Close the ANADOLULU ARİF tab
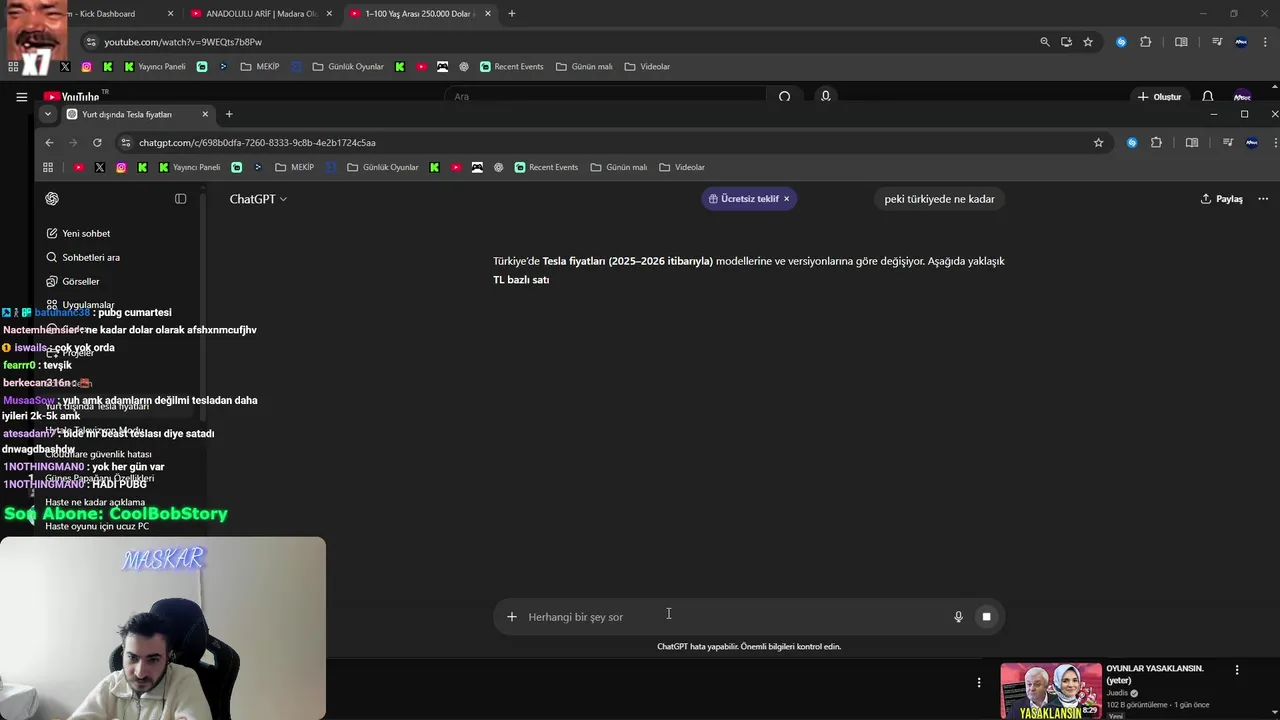The width and height of the screenshot is (1280, 720). point(328,14)
